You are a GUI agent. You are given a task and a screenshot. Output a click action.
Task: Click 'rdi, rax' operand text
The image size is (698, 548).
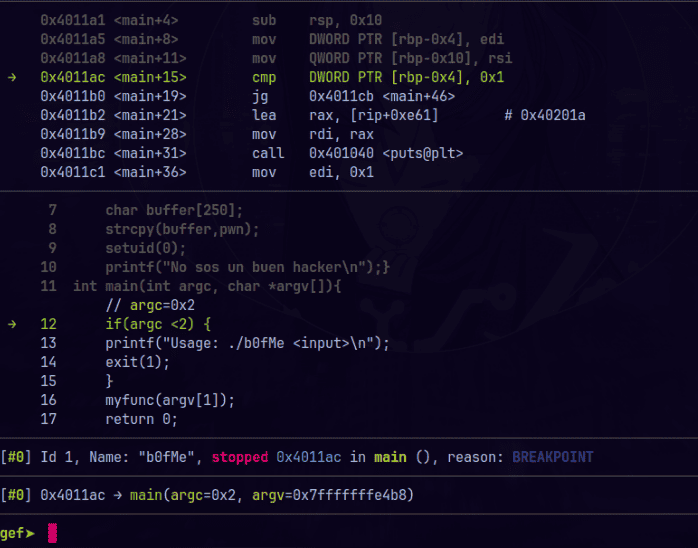(x=341, y=134)
